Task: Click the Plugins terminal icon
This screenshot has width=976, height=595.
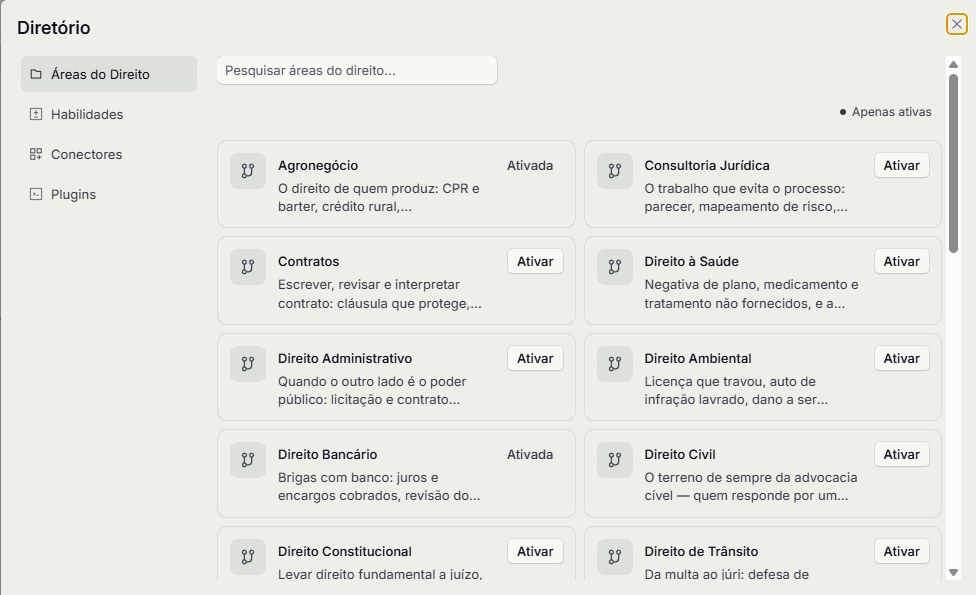Action: point(36,194)
